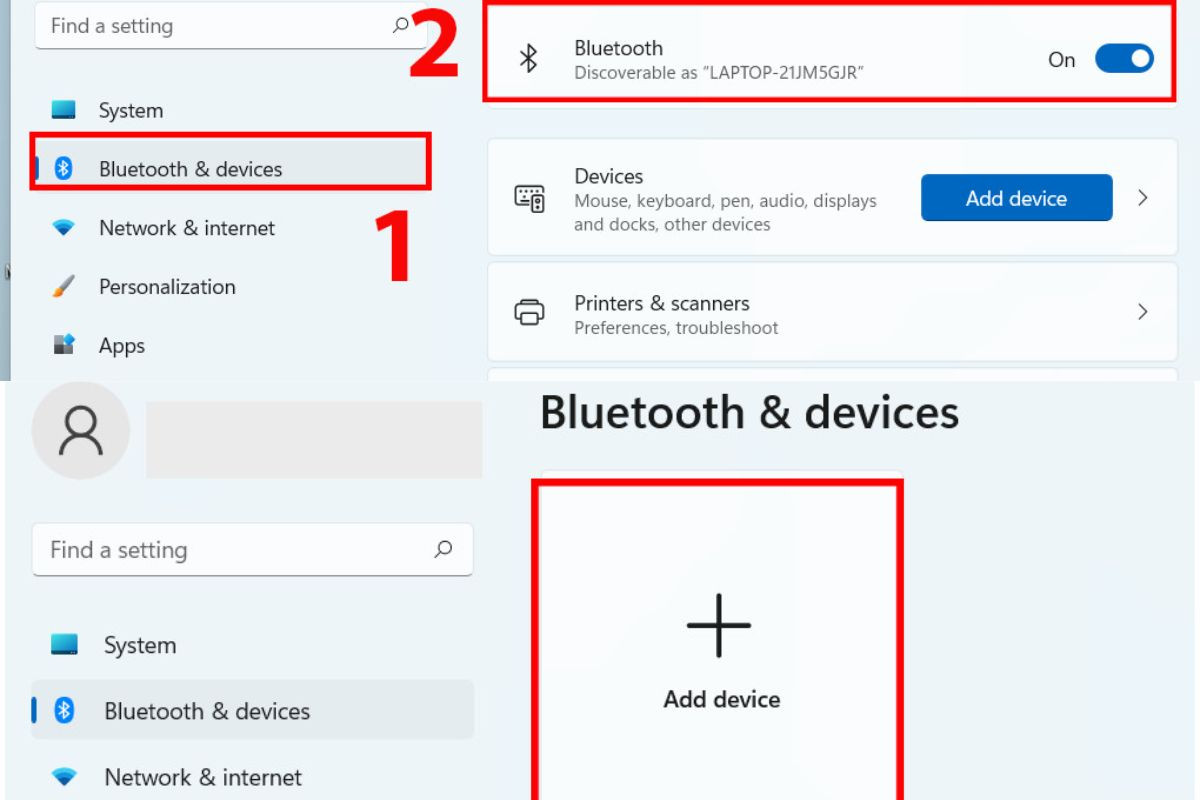The width and height of the screenshot is (1200, 800).
Task: Click the System monitor icon in lower sidebar
Action: tap(64, 645)
